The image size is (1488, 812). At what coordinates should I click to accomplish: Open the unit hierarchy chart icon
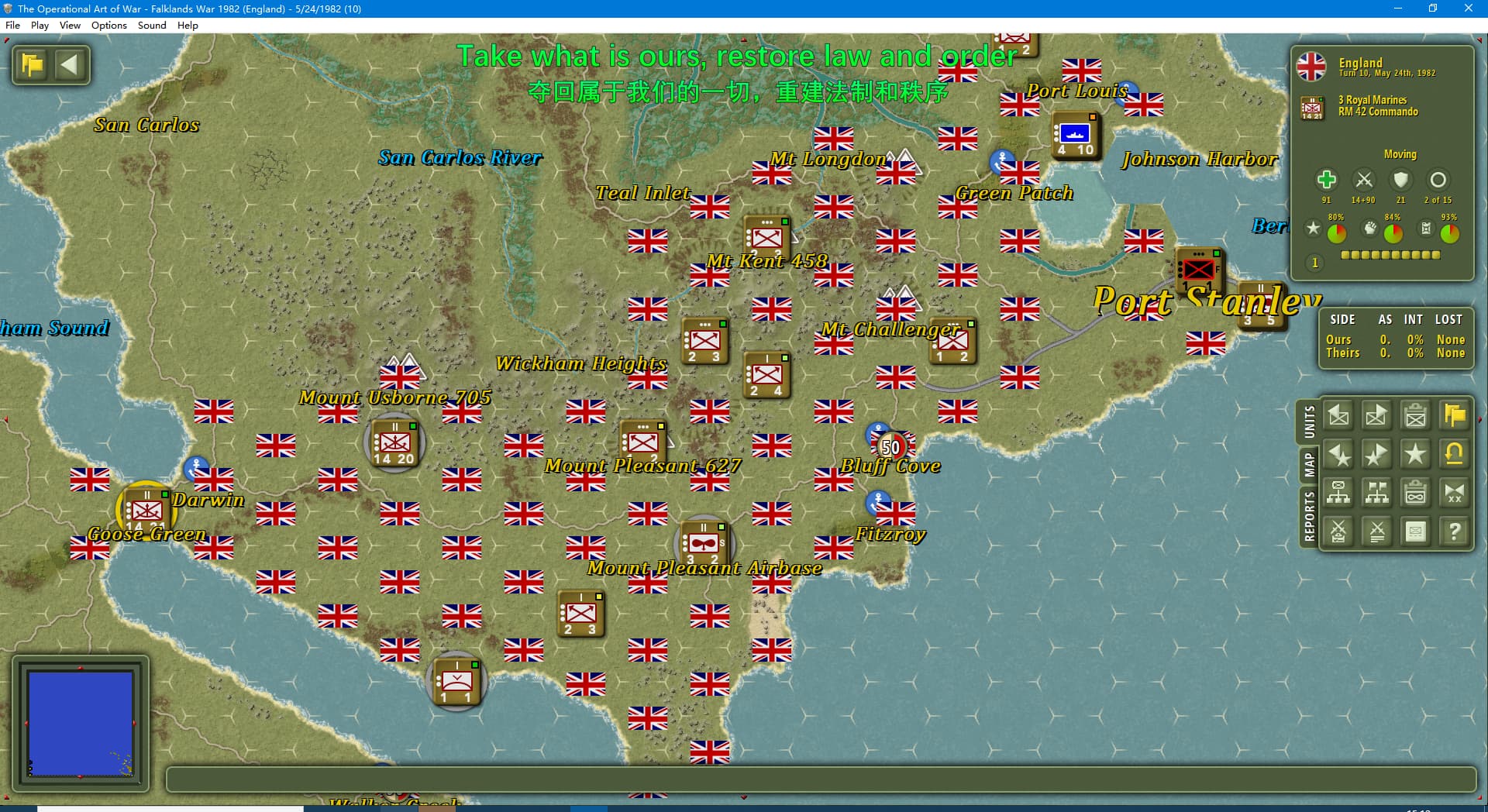pos(1338,493)
